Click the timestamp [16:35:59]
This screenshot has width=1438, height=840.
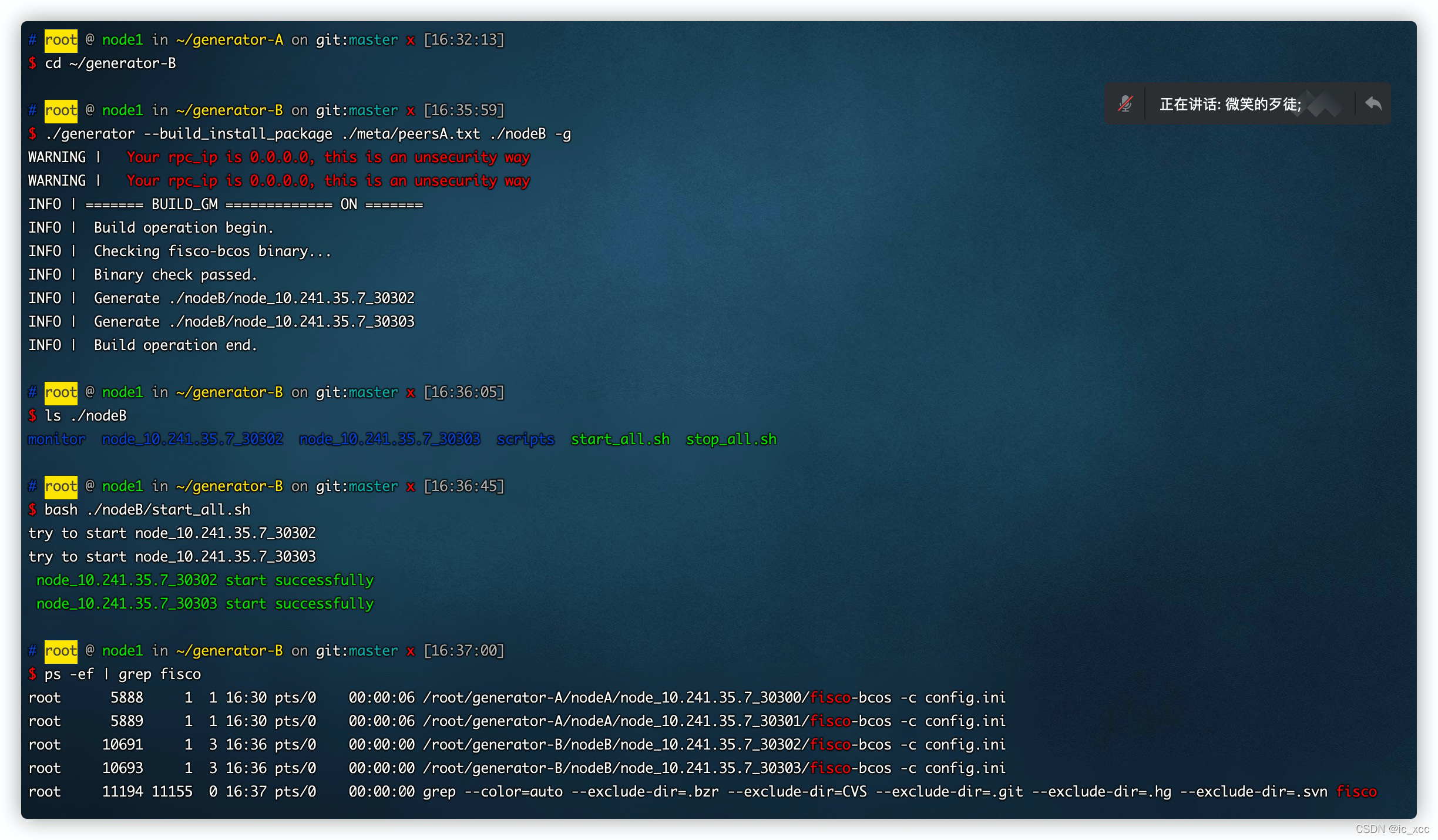(464, 110)
